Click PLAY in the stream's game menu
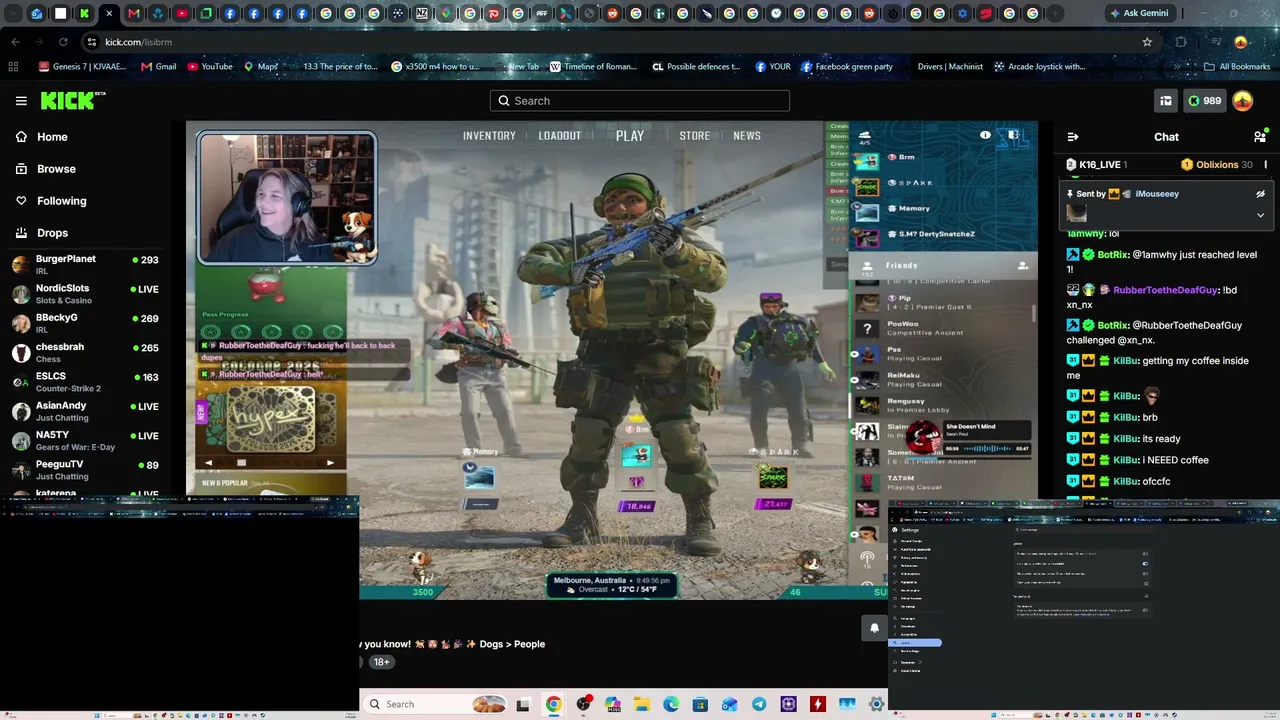Screen dimensions: 1280x720 point(630,136)
